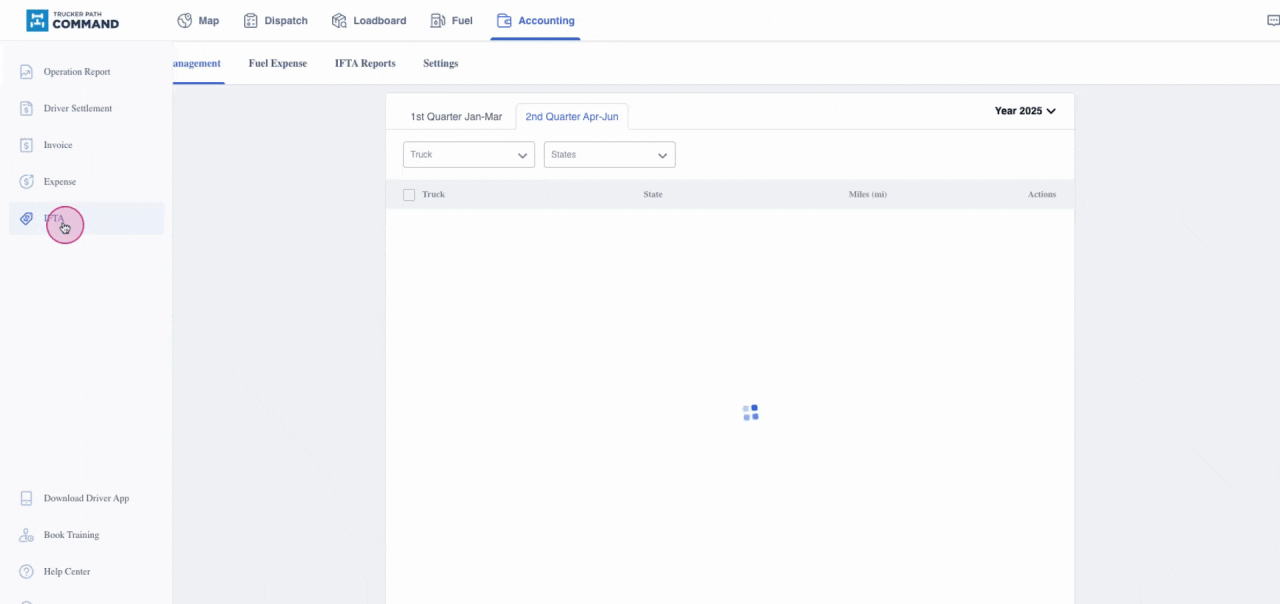The image size is (1280, 604).
Task: Click the message icon at top right
Action: tap(1273, 20)
